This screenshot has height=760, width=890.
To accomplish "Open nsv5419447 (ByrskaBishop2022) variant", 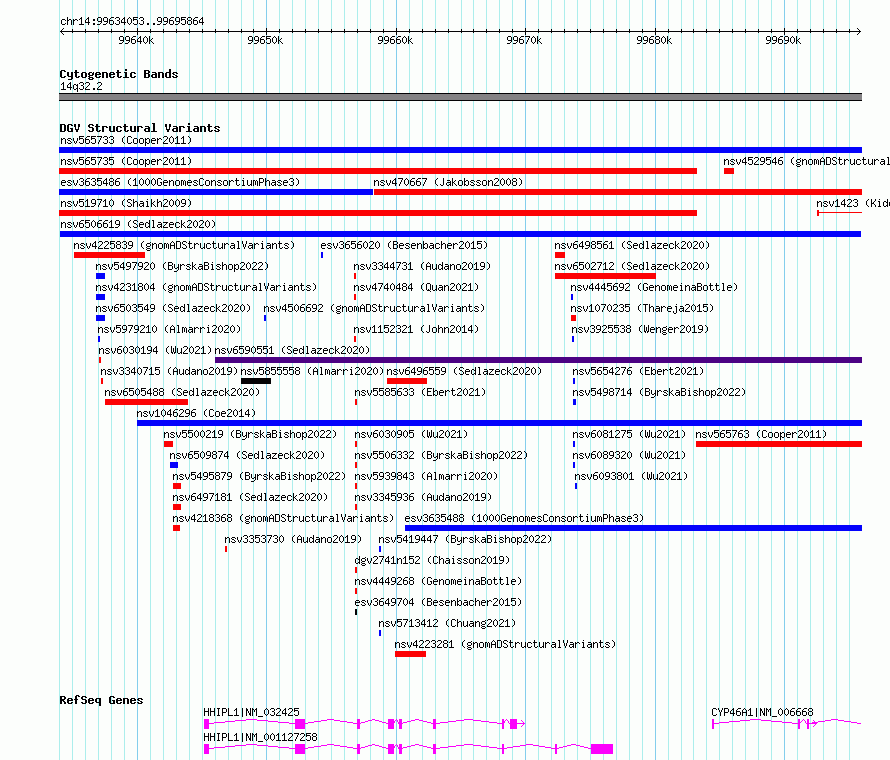I will coord(465,539).
